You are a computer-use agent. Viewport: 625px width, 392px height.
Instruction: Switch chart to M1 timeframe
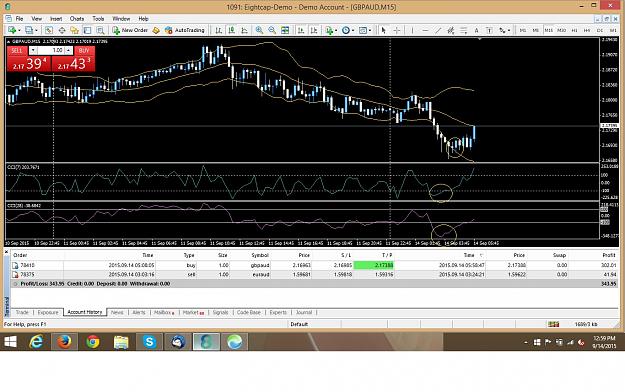[523, 30]
